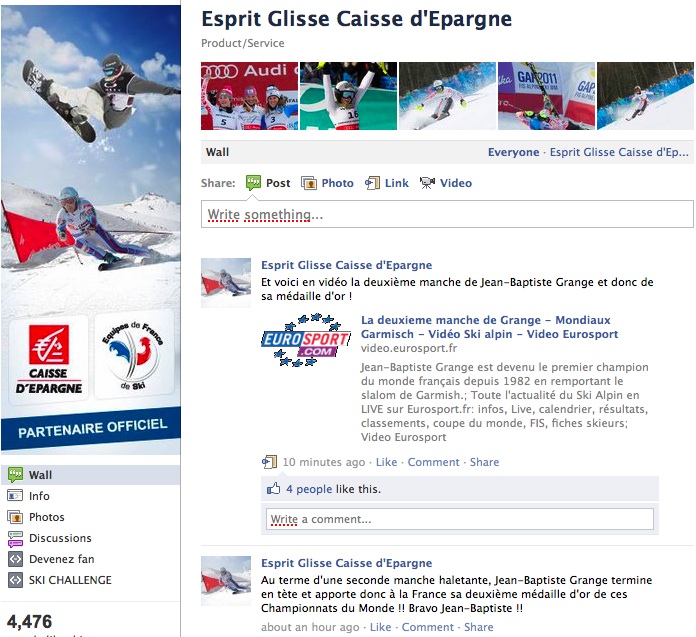
Task: Click the Write something status field
Action: [x=447, y=214]
